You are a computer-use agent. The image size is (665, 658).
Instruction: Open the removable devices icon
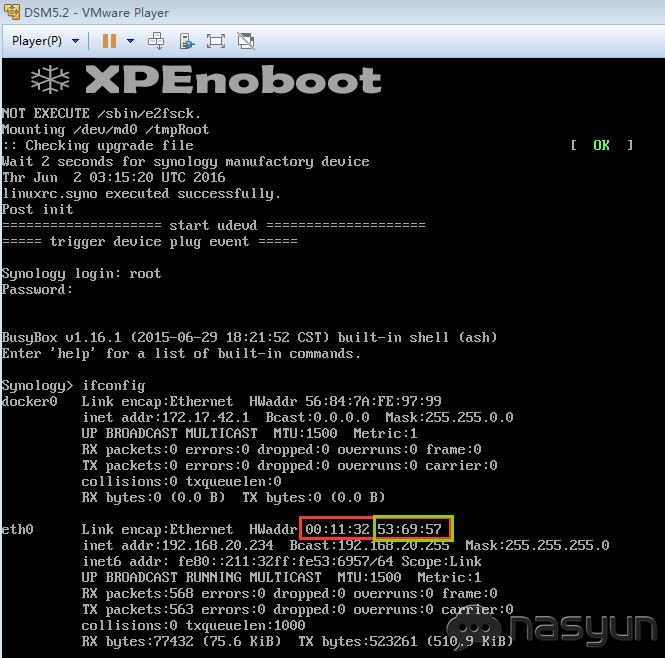click(x=187, y=41)
